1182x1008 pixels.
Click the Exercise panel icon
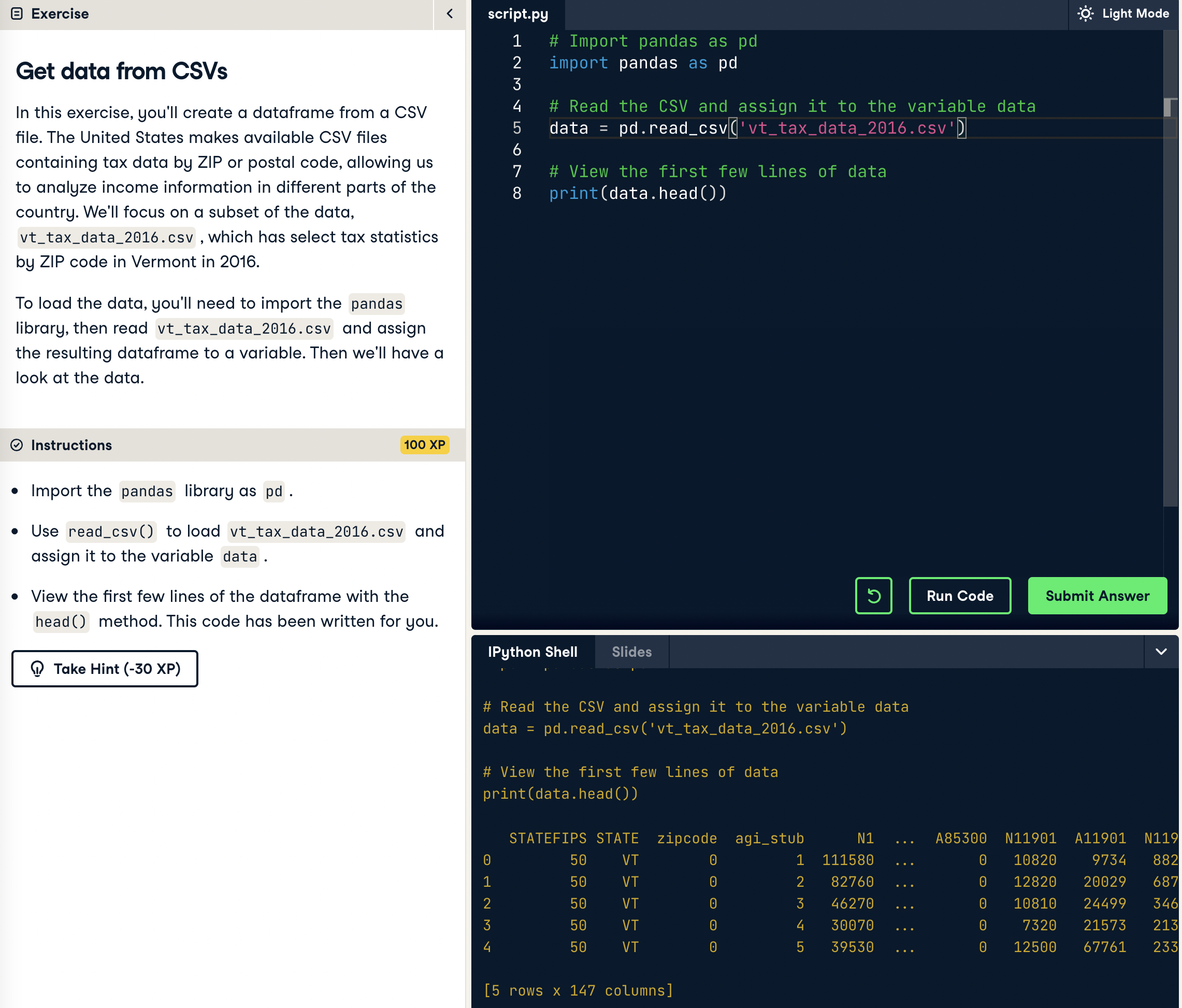tap(17, 13)
